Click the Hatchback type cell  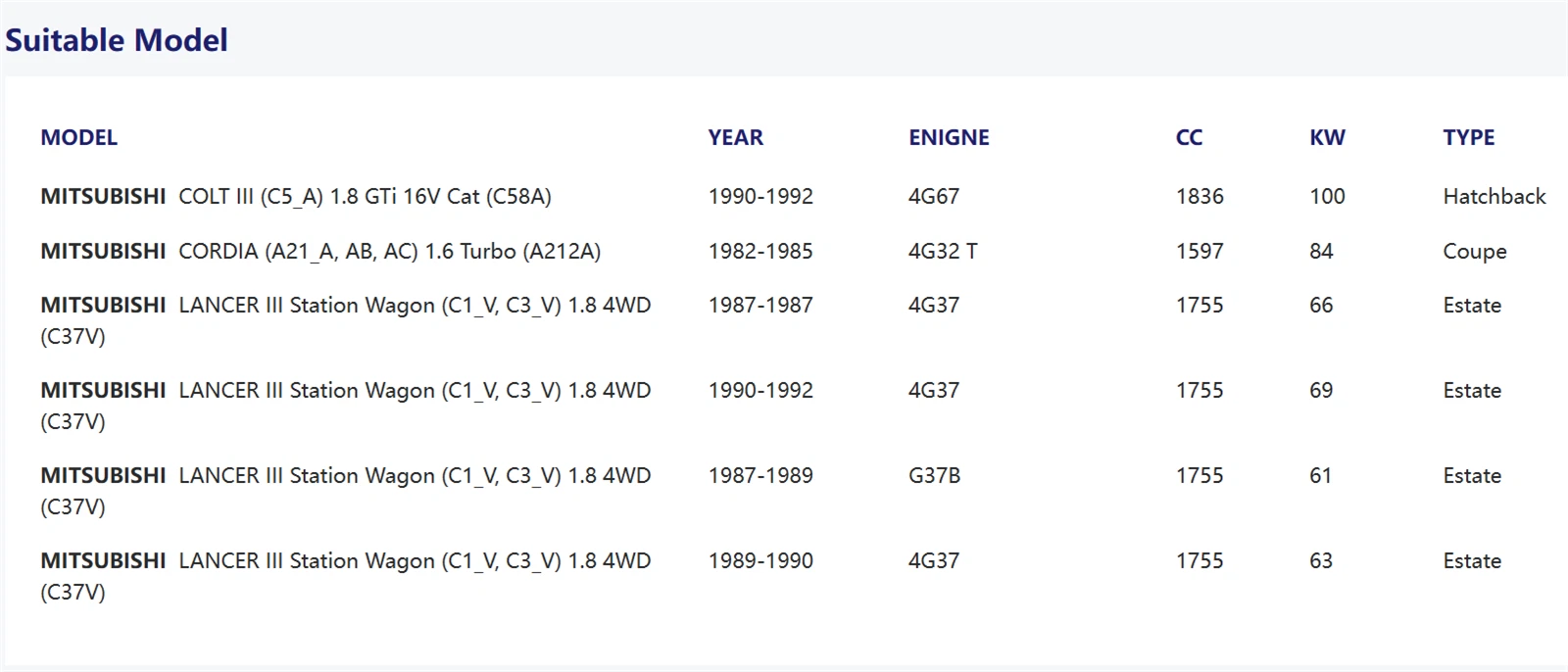(x=1494, y=196)
